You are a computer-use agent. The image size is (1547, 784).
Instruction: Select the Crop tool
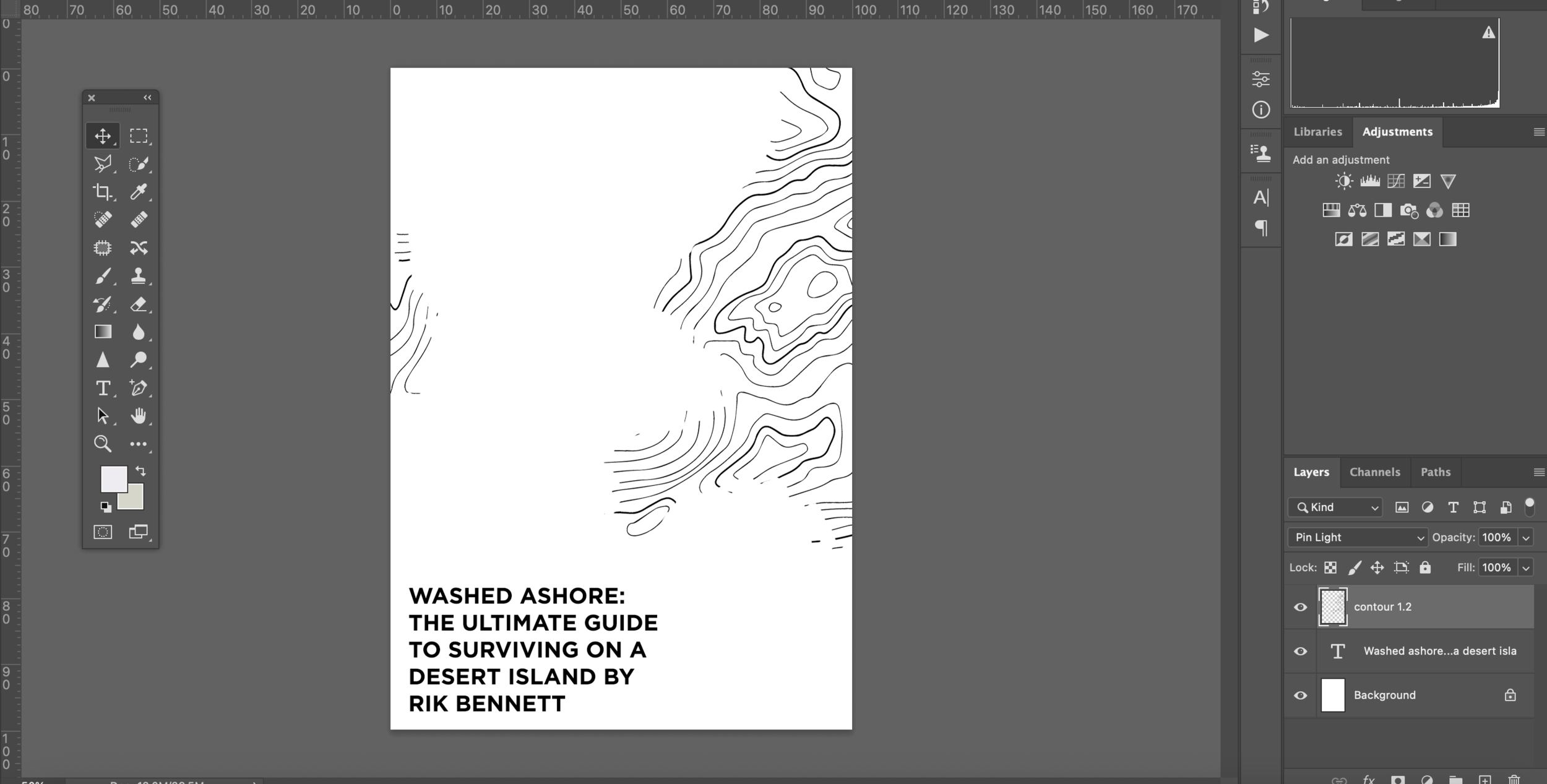(x=103, y=192)
